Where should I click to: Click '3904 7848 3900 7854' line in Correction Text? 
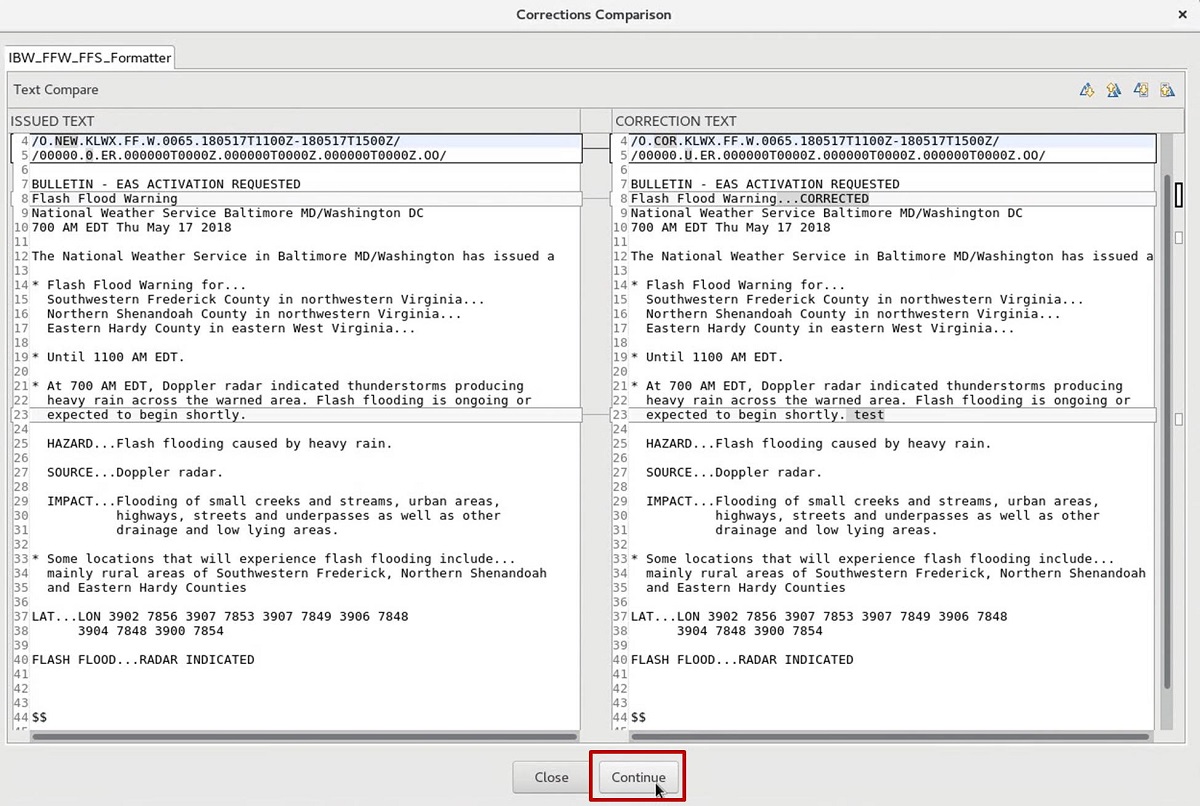pyautogui.click(x=750, y=631)
